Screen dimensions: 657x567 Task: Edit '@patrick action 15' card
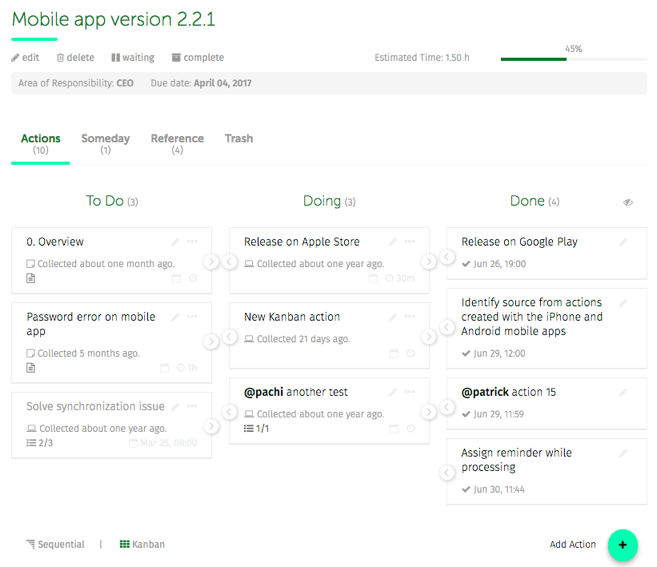[623, 392]
